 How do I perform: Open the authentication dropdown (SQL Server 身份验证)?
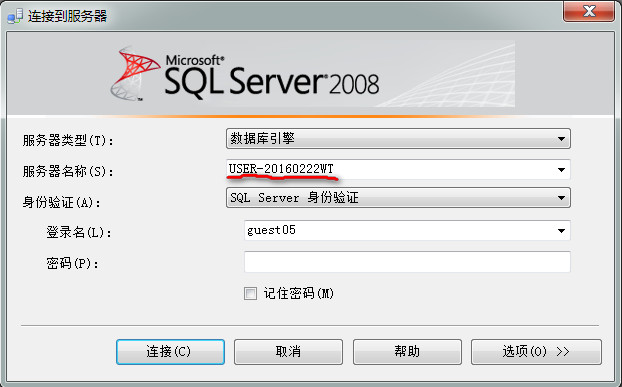(398, 197)
